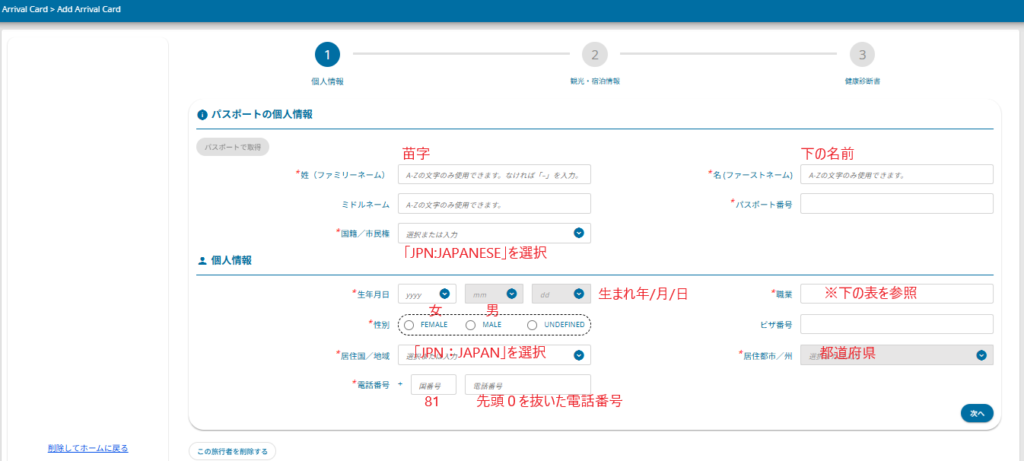Open the birth year yyyy dropdown

click(x=427, y=294)
